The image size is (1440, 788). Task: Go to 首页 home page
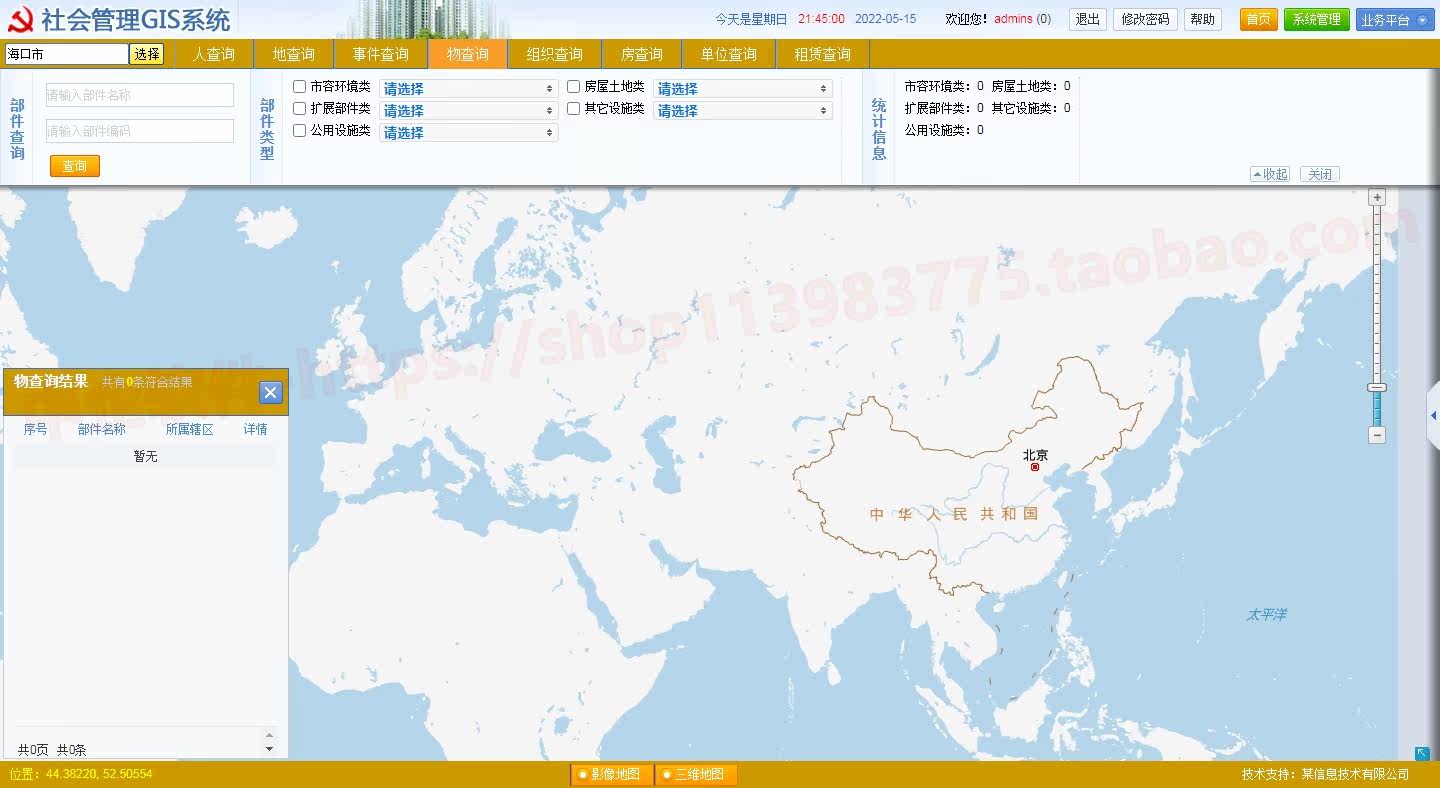1259,19
